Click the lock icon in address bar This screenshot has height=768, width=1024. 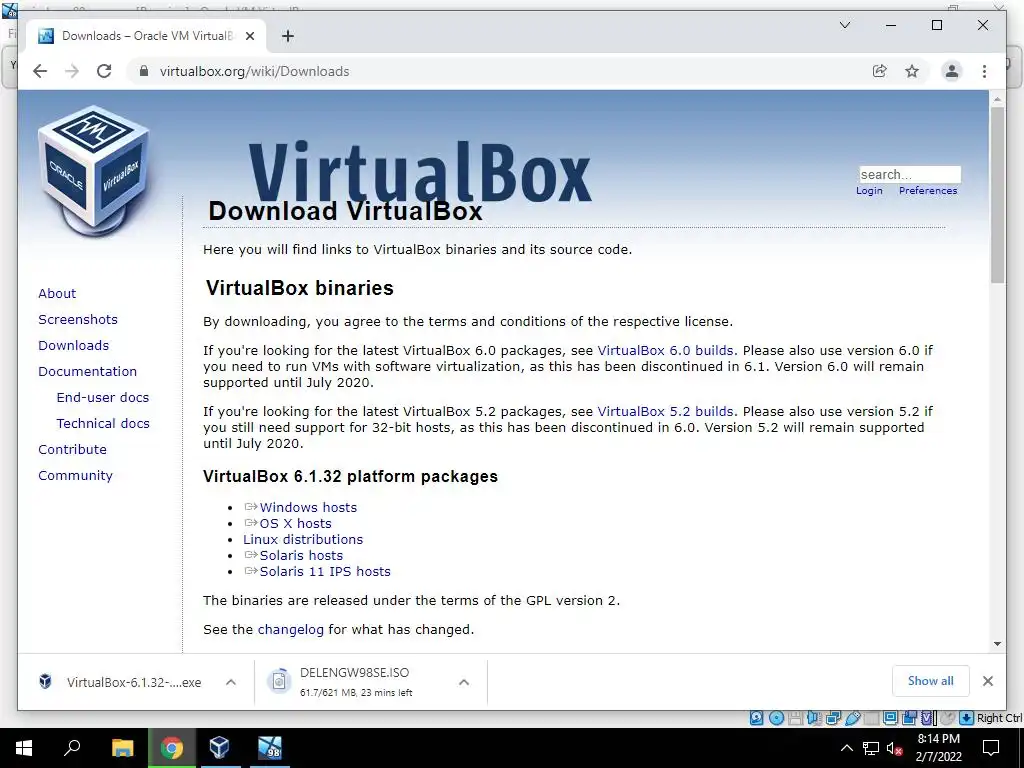tap(144, 71)
